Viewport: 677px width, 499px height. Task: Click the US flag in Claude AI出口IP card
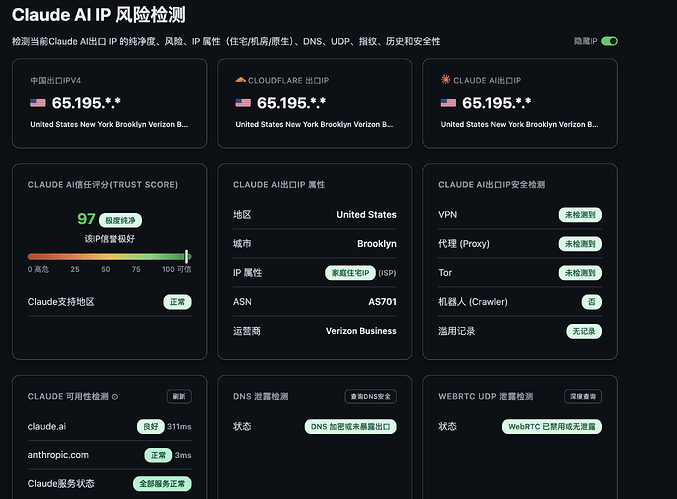pos(448,103)
